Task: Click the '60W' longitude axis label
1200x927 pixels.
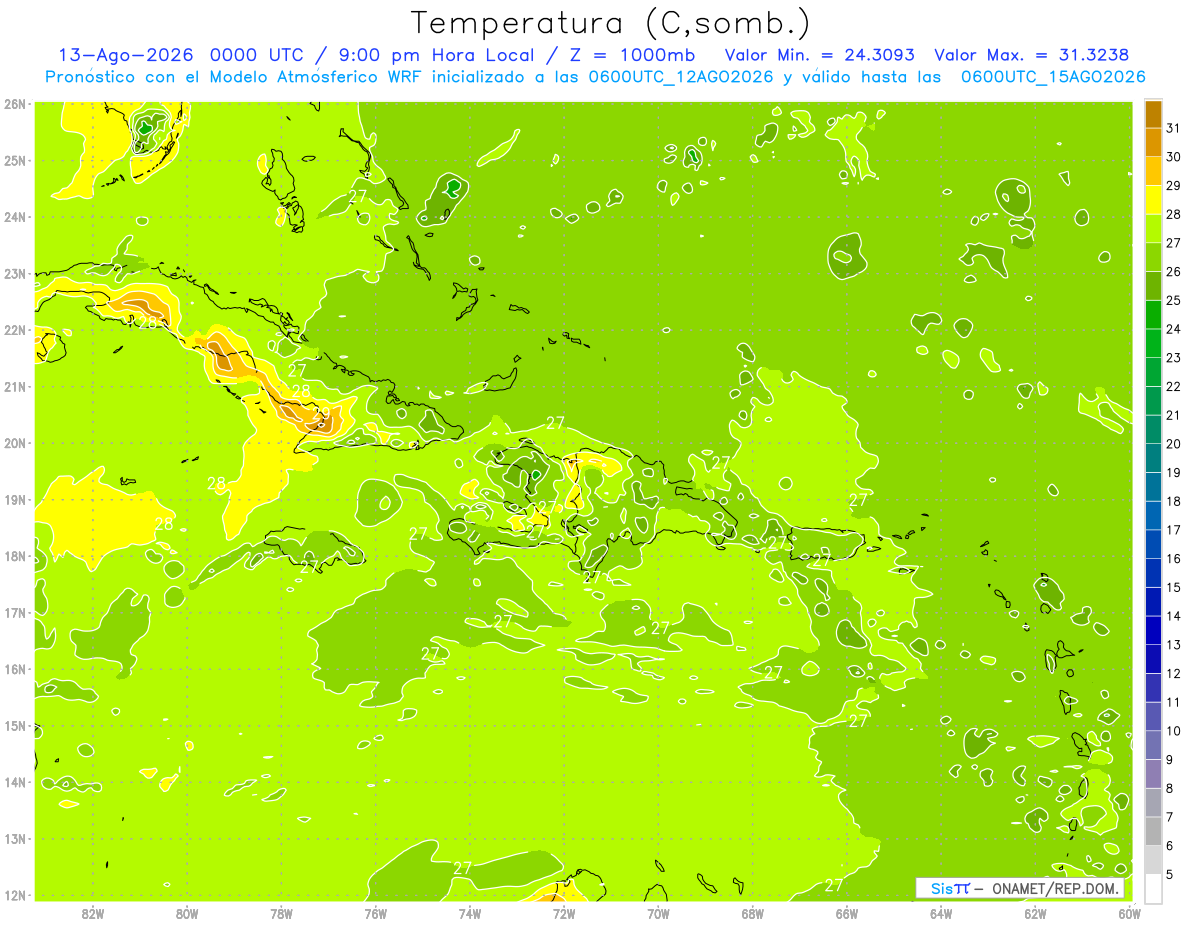Action: click(1130, 913)
